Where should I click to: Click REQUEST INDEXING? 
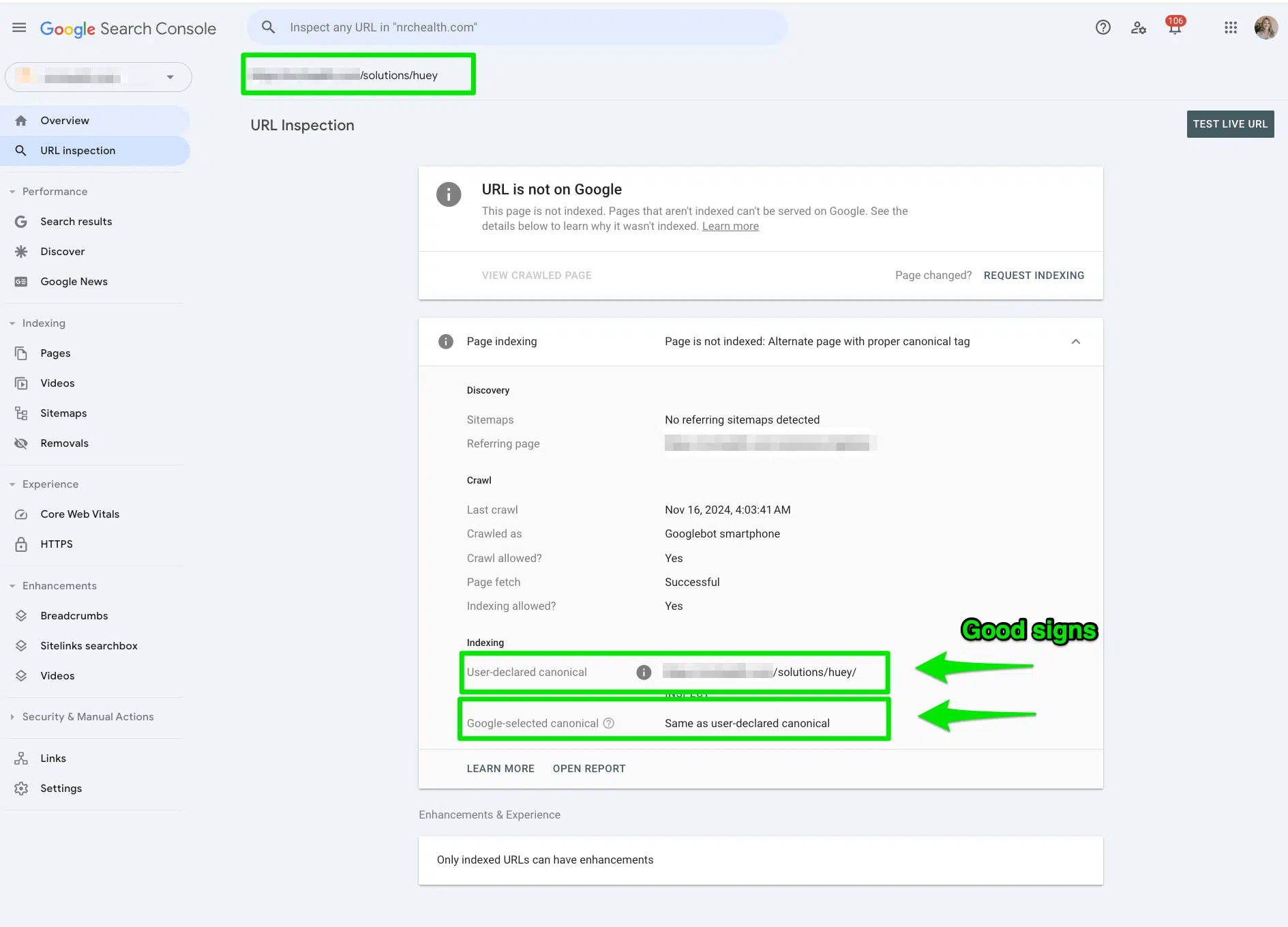[1034, 276]
